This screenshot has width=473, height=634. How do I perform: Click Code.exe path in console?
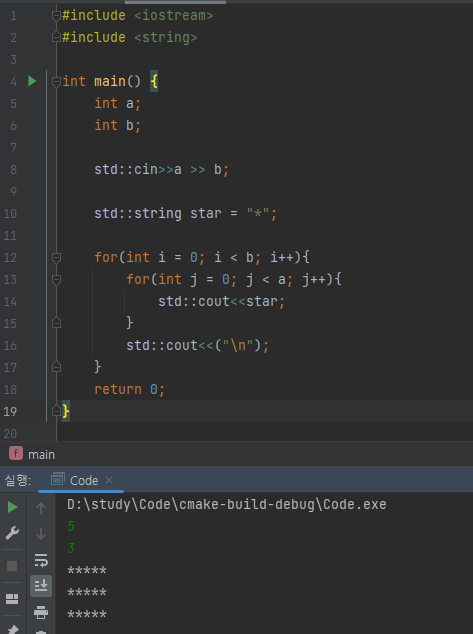tap(227, 505)
